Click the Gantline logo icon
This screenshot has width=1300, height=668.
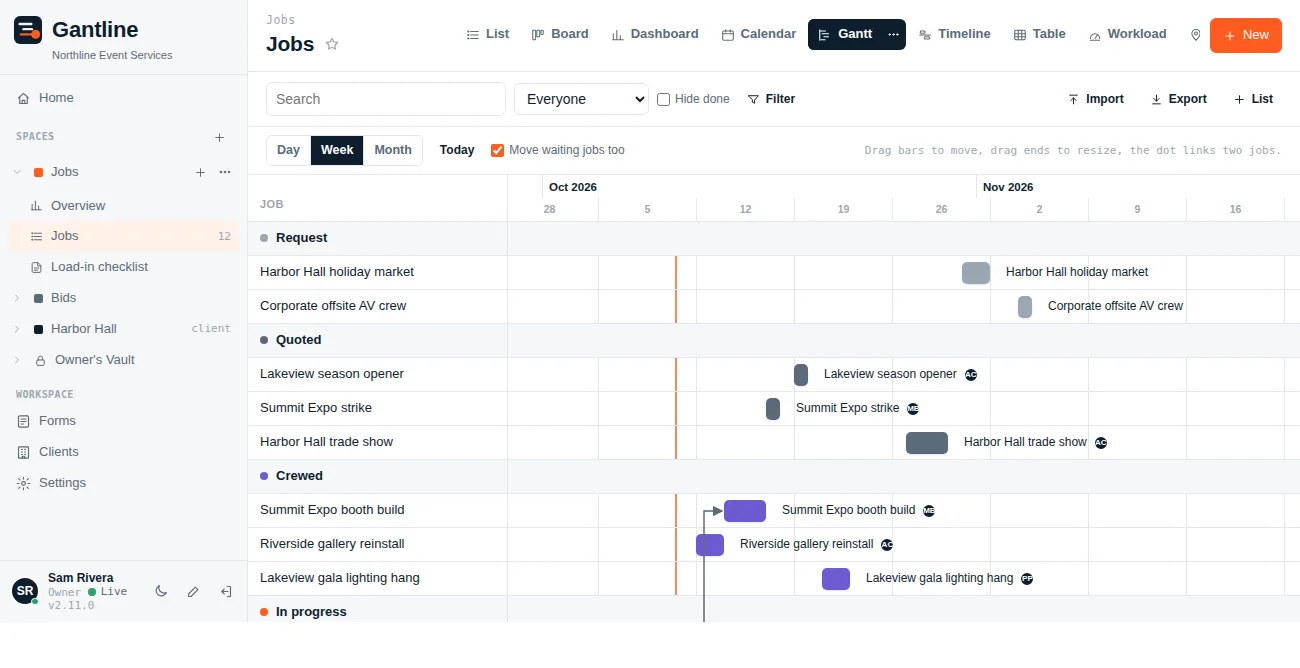point(28,30)
